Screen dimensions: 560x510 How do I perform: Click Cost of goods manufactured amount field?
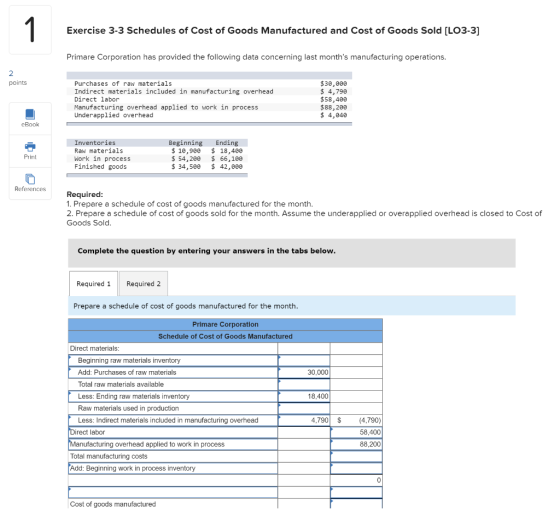356,504
